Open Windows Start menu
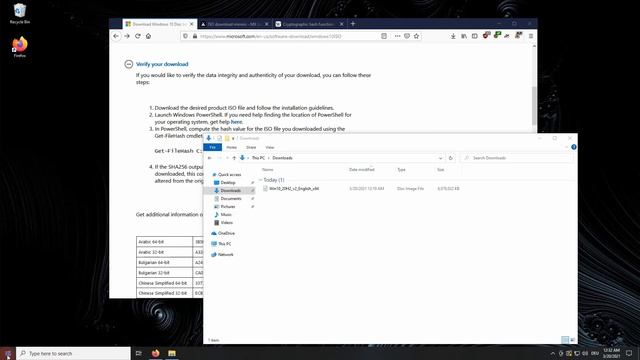Viewport: 640px width, 360px height. click(x=8, y=353)
